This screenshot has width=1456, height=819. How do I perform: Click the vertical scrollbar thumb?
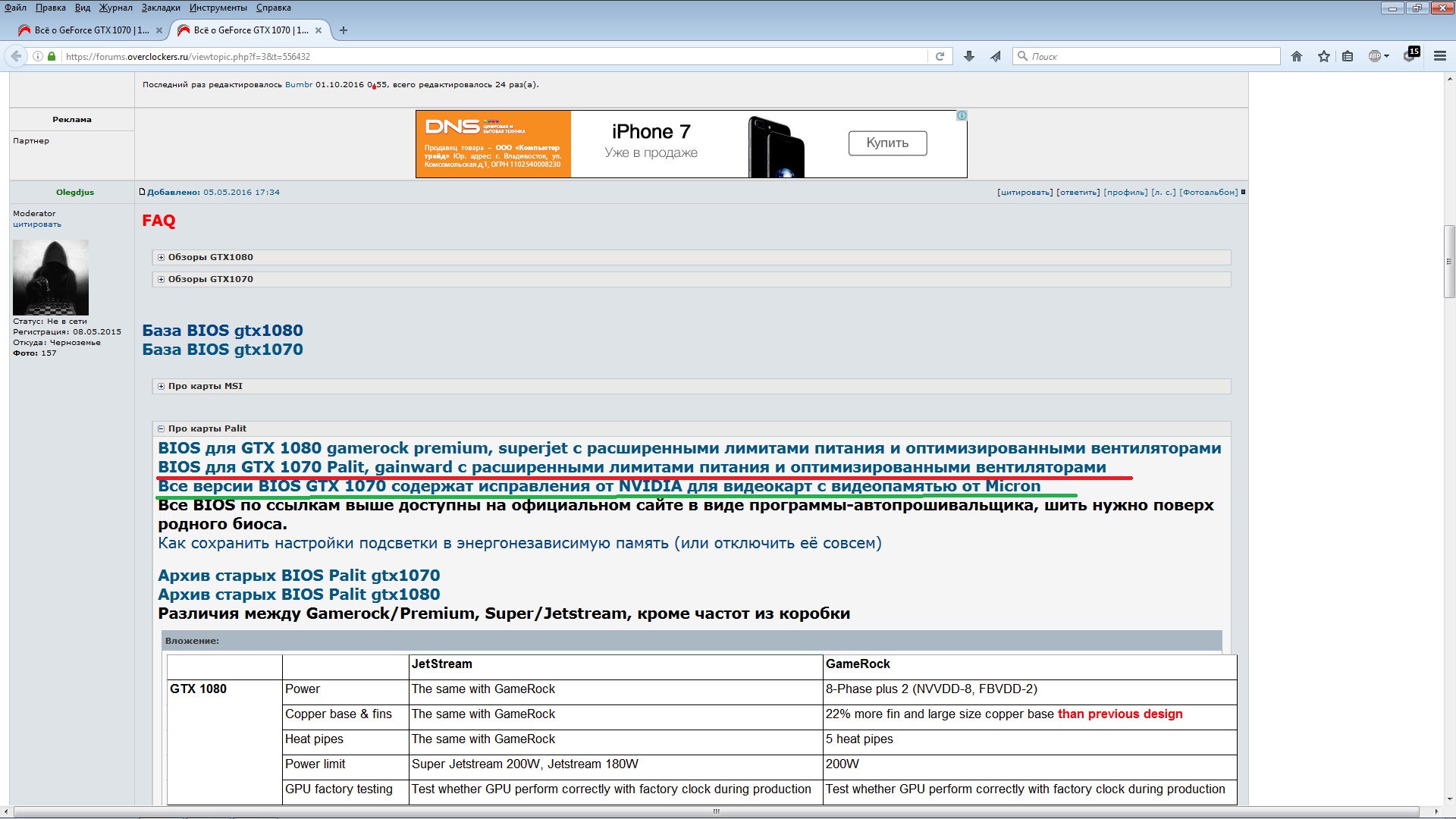coord(1449,262)
